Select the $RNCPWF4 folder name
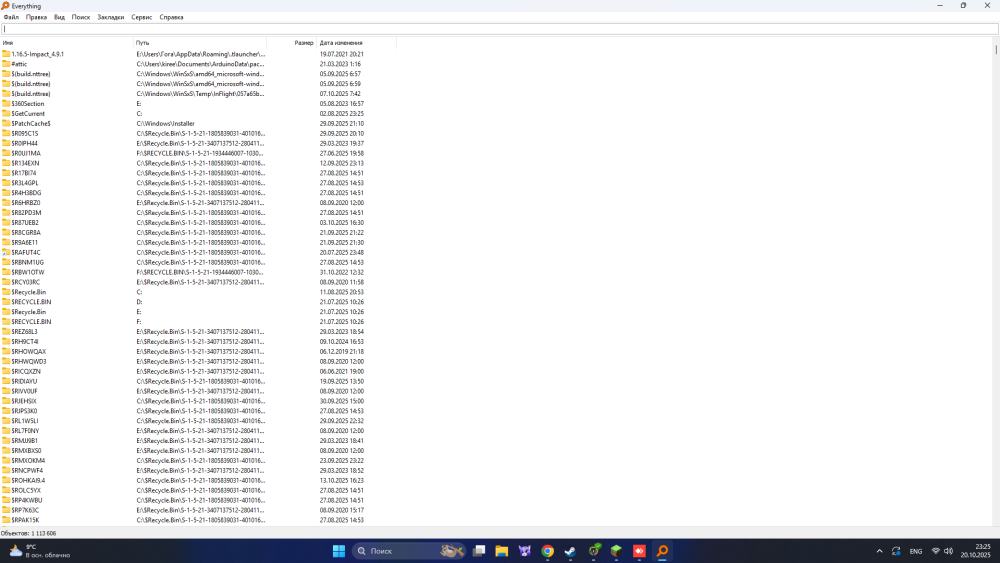The image size is (1000, 563). (27, 471)
